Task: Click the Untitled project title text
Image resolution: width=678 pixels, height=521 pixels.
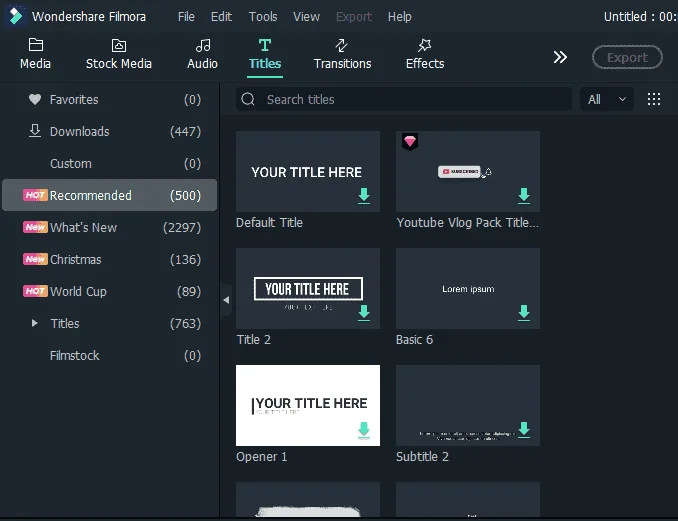Action: [640, 16]
